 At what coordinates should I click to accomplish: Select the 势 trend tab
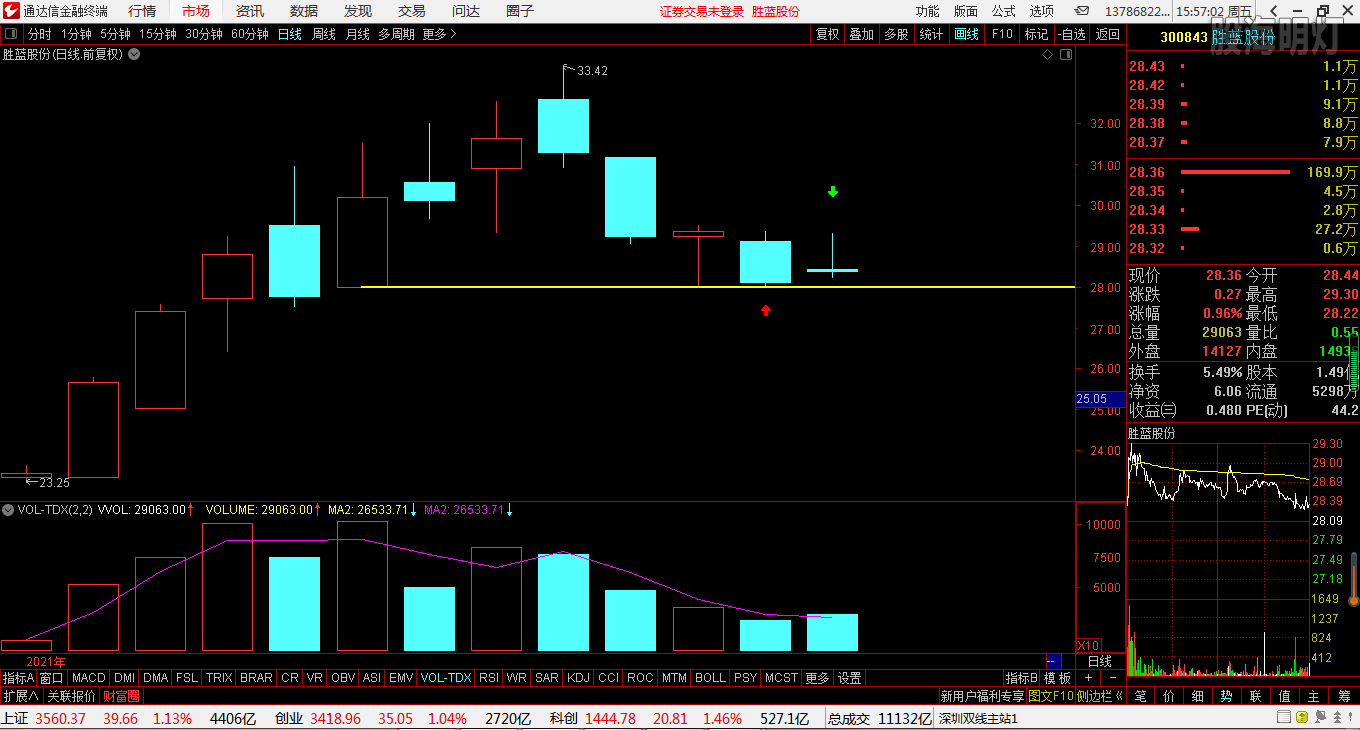coord(1227,696)
